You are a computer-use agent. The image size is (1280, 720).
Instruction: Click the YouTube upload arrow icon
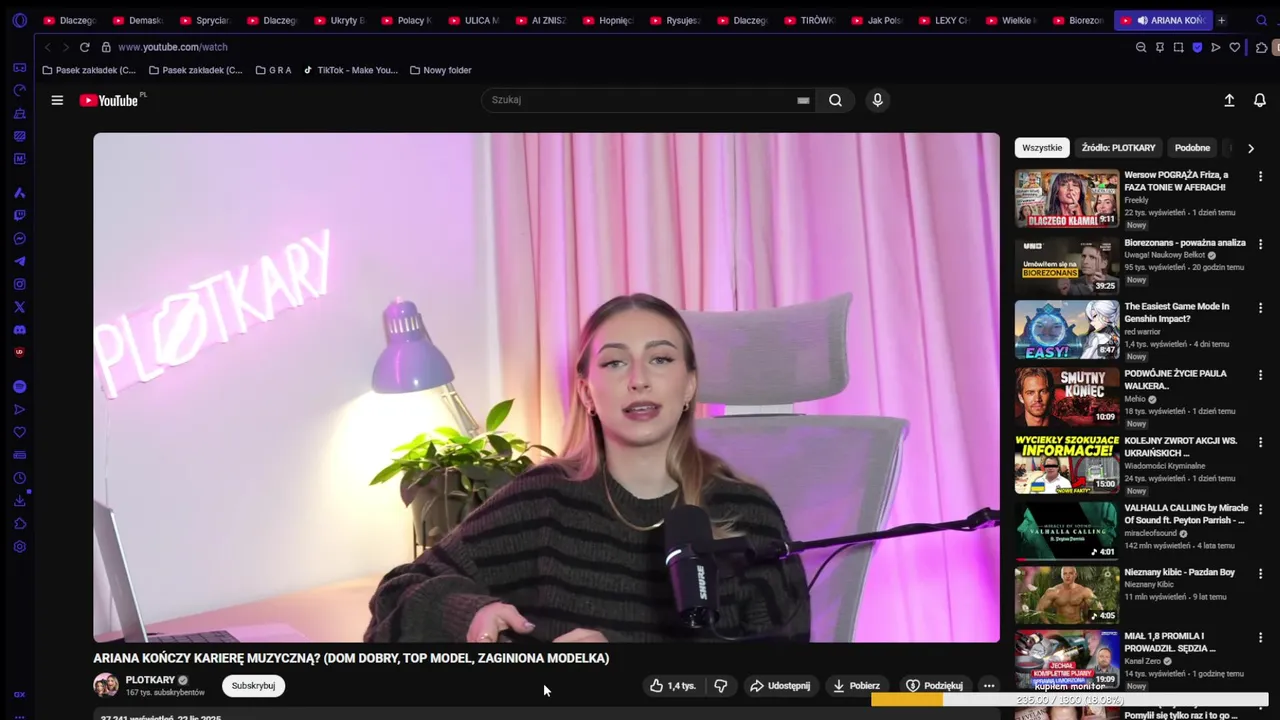(1229, 100)
